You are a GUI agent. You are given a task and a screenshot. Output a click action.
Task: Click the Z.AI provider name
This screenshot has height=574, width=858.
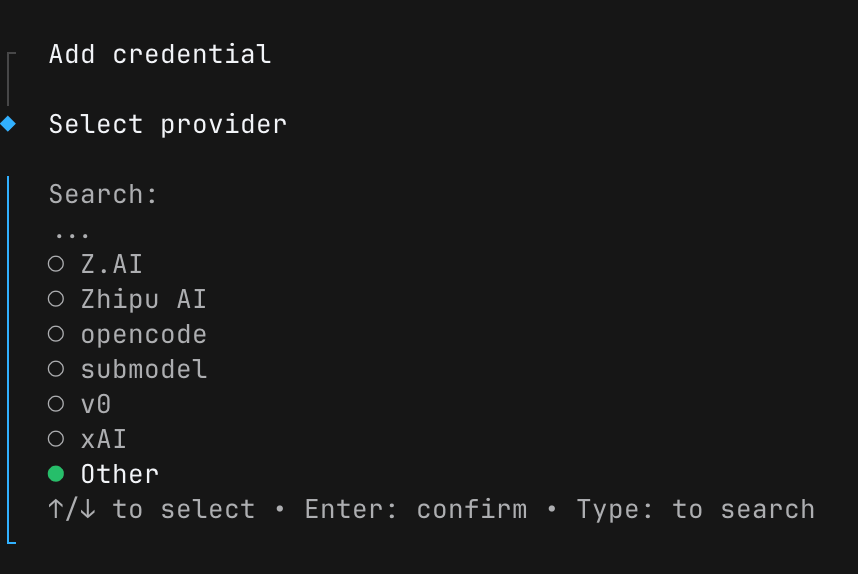112,264
